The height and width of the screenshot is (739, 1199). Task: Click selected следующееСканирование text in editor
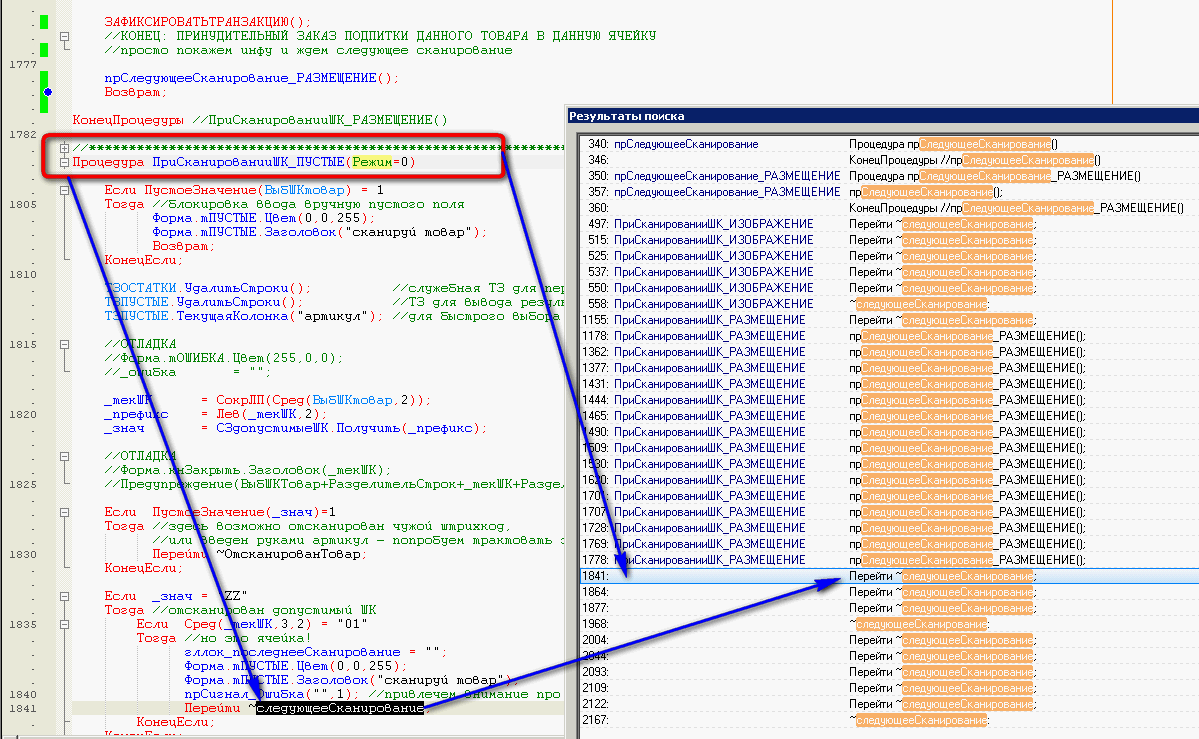click(339, 708)
